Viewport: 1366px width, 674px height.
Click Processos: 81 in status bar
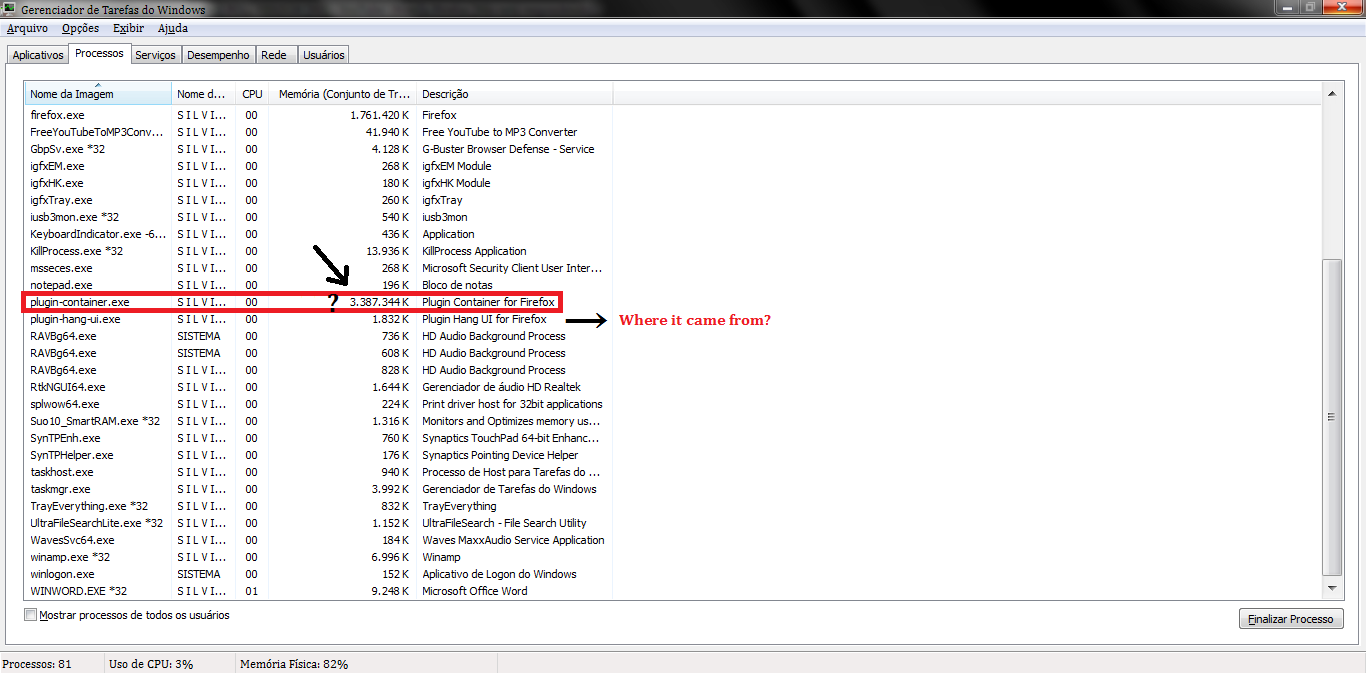37,664
